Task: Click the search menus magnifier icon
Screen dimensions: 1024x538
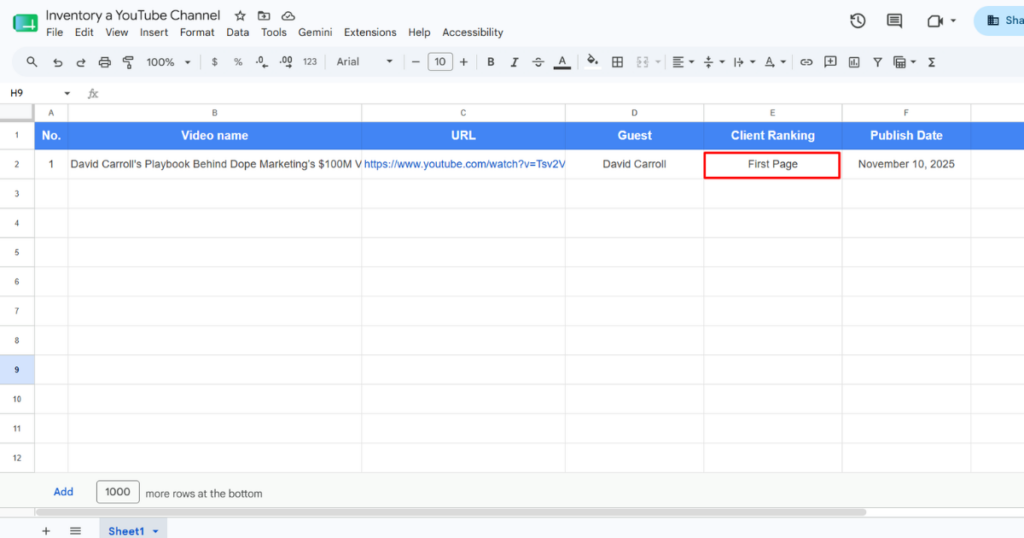Action: pos(31,62)
